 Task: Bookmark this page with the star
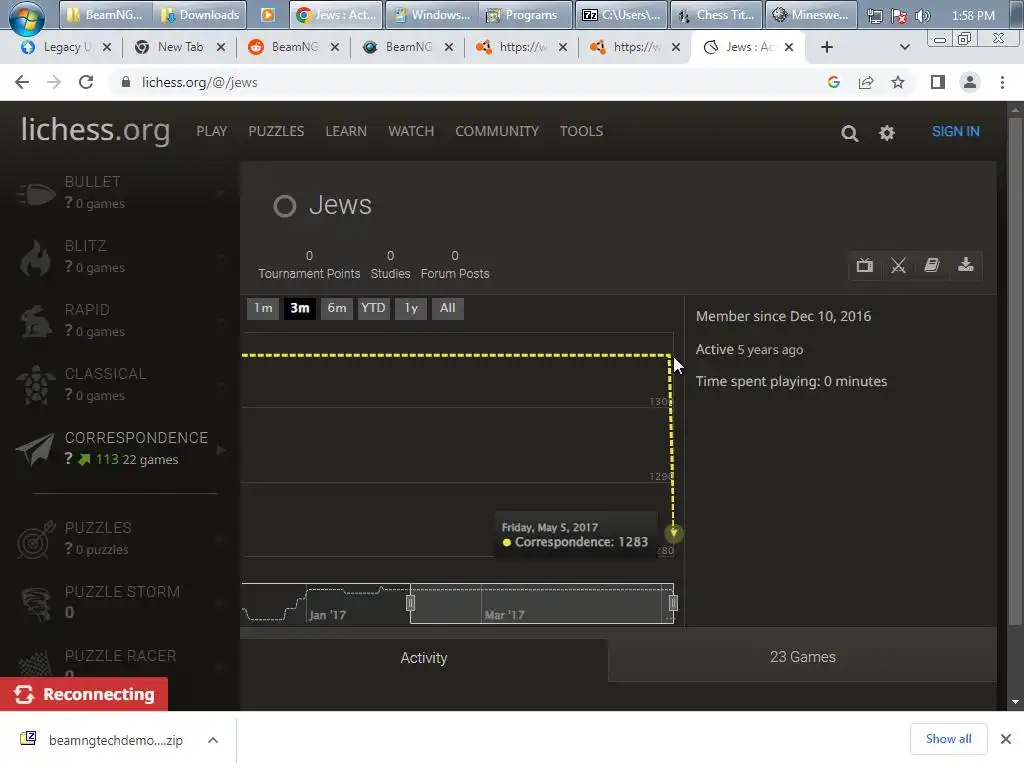click(898, 82)
